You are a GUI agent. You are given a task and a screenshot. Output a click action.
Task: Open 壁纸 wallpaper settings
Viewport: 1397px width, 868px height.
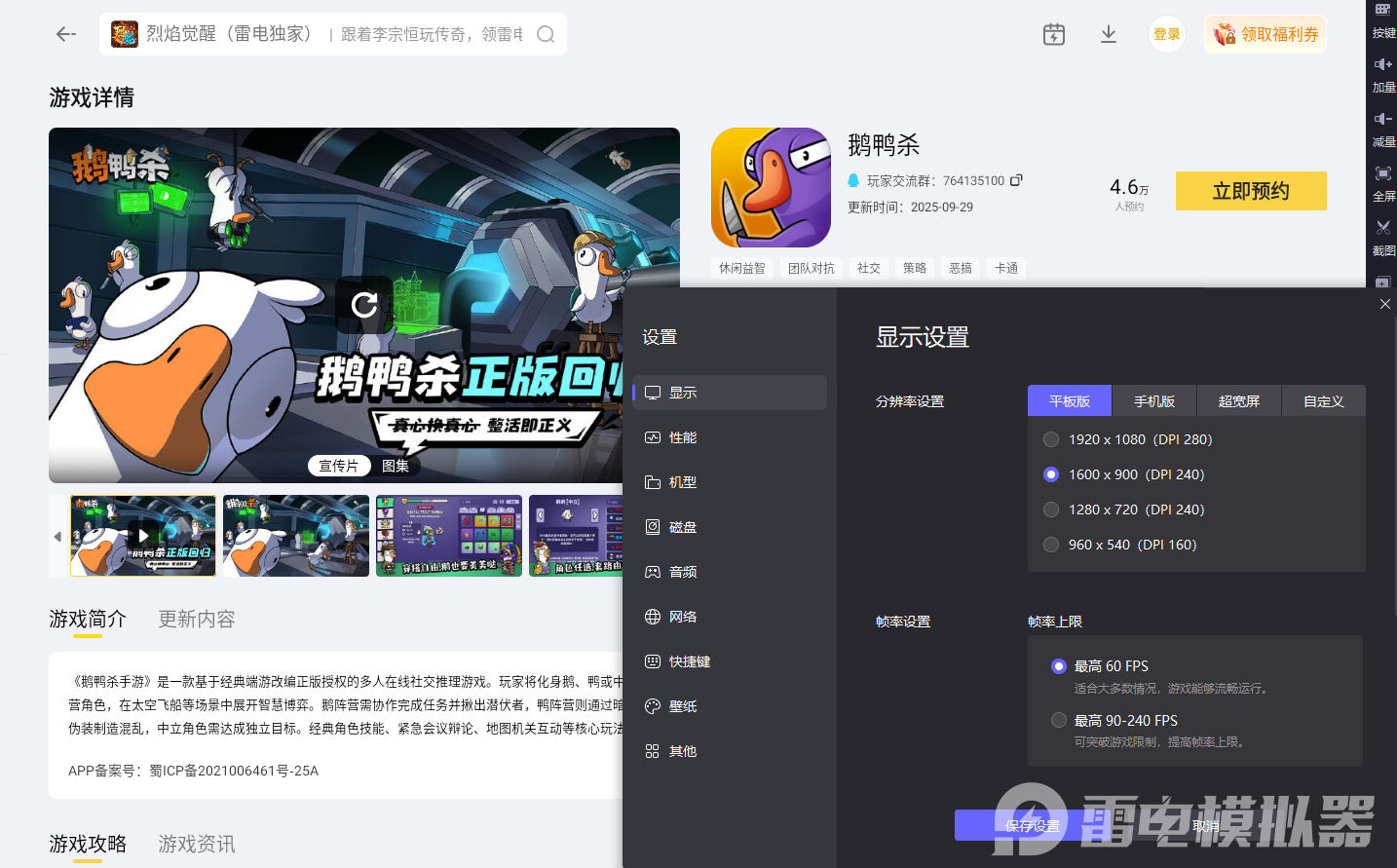(681, 705)
